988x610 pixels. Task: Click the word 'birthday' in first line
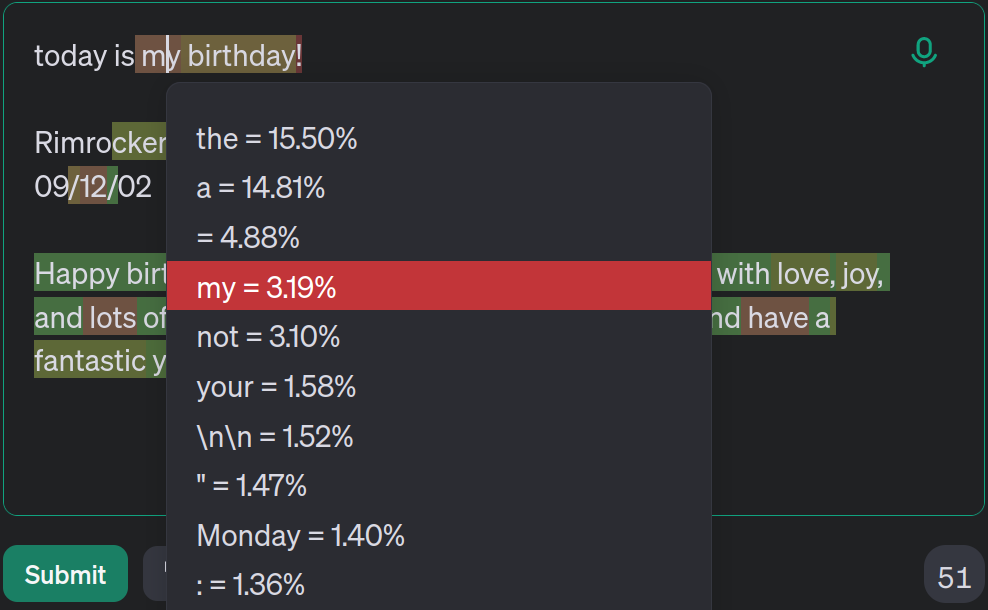pyautogui.click(x=241, y=55)
